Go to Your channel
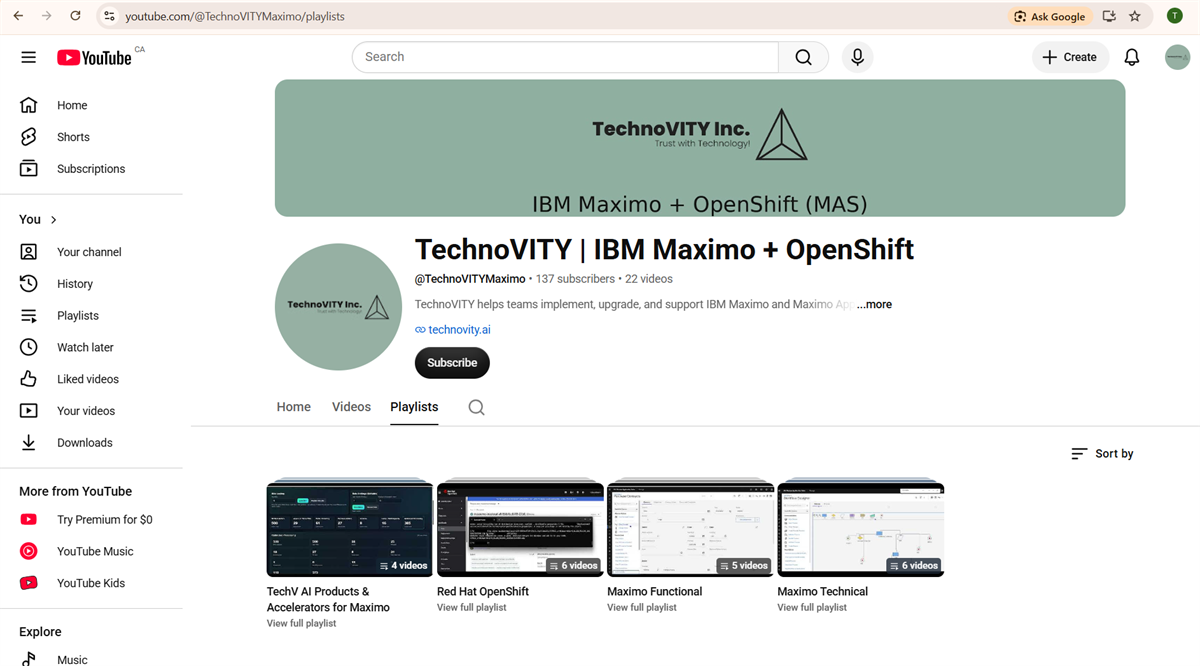This screenshot has height=666, width=1200. coord(91,252)
